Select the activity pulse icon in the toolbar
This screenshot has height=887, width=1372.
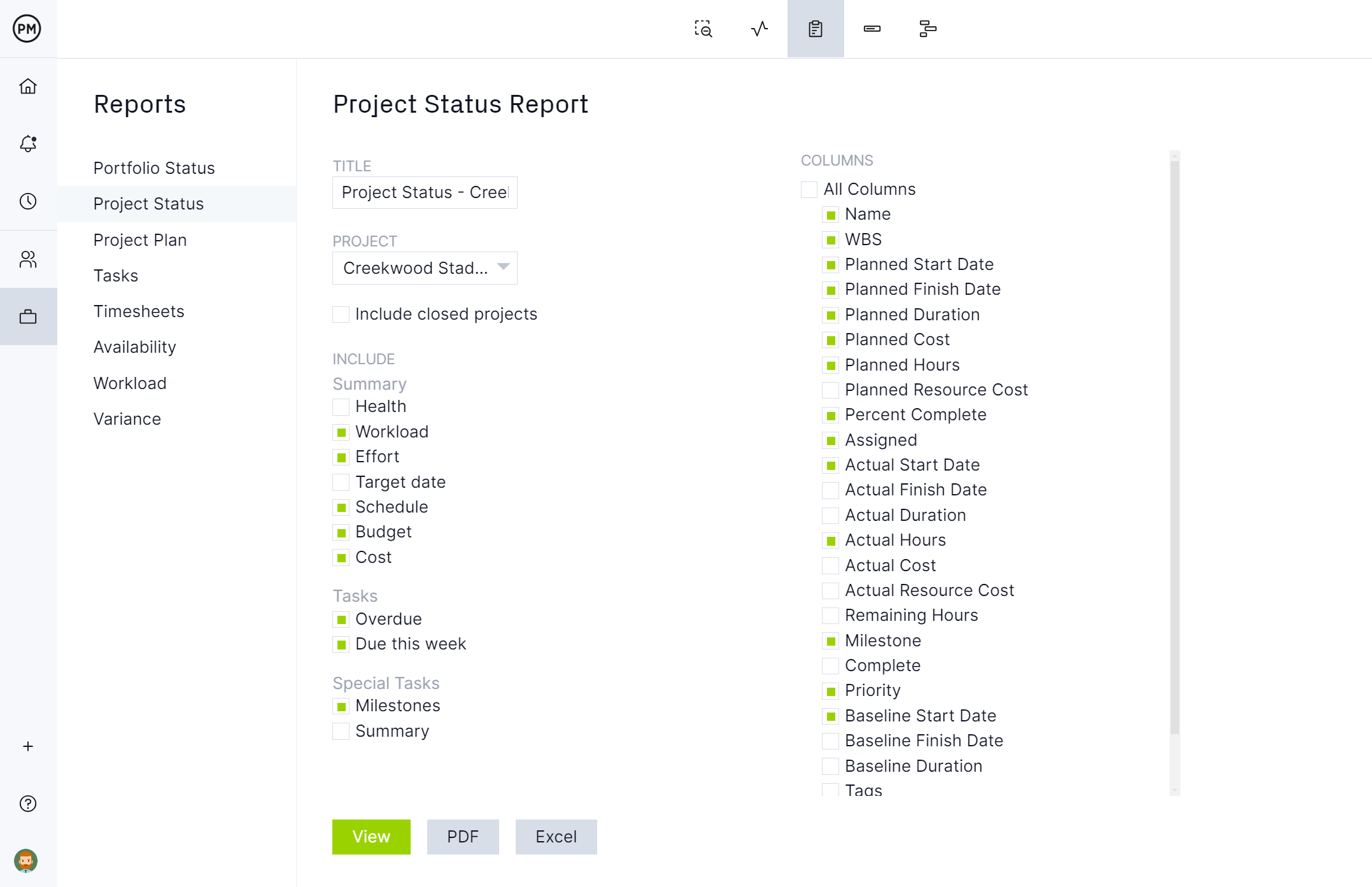pyautogui.click(x=758, y=29)
